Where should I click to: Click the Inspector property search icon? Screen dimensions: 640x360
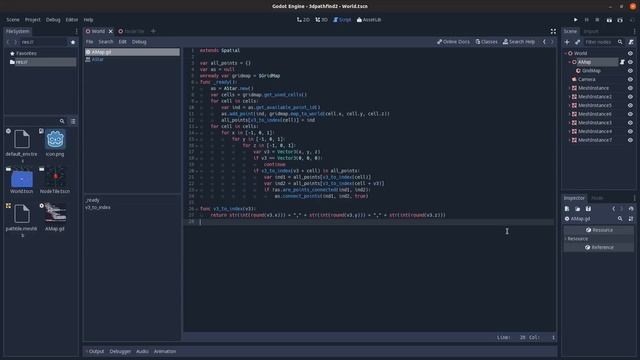click(x=620, y=219)
